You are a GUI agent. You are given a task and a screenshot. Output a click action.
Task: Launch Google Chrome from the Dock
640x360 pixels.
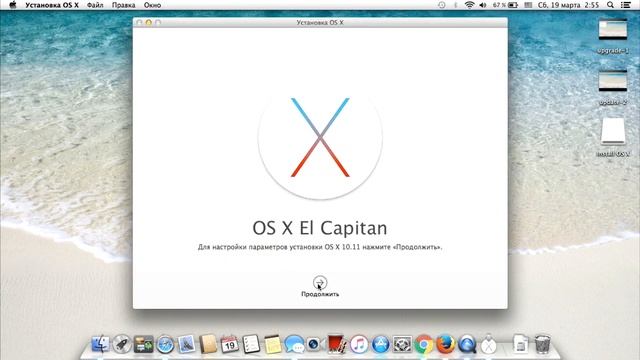pyautogui.click(x=424, y=344)
